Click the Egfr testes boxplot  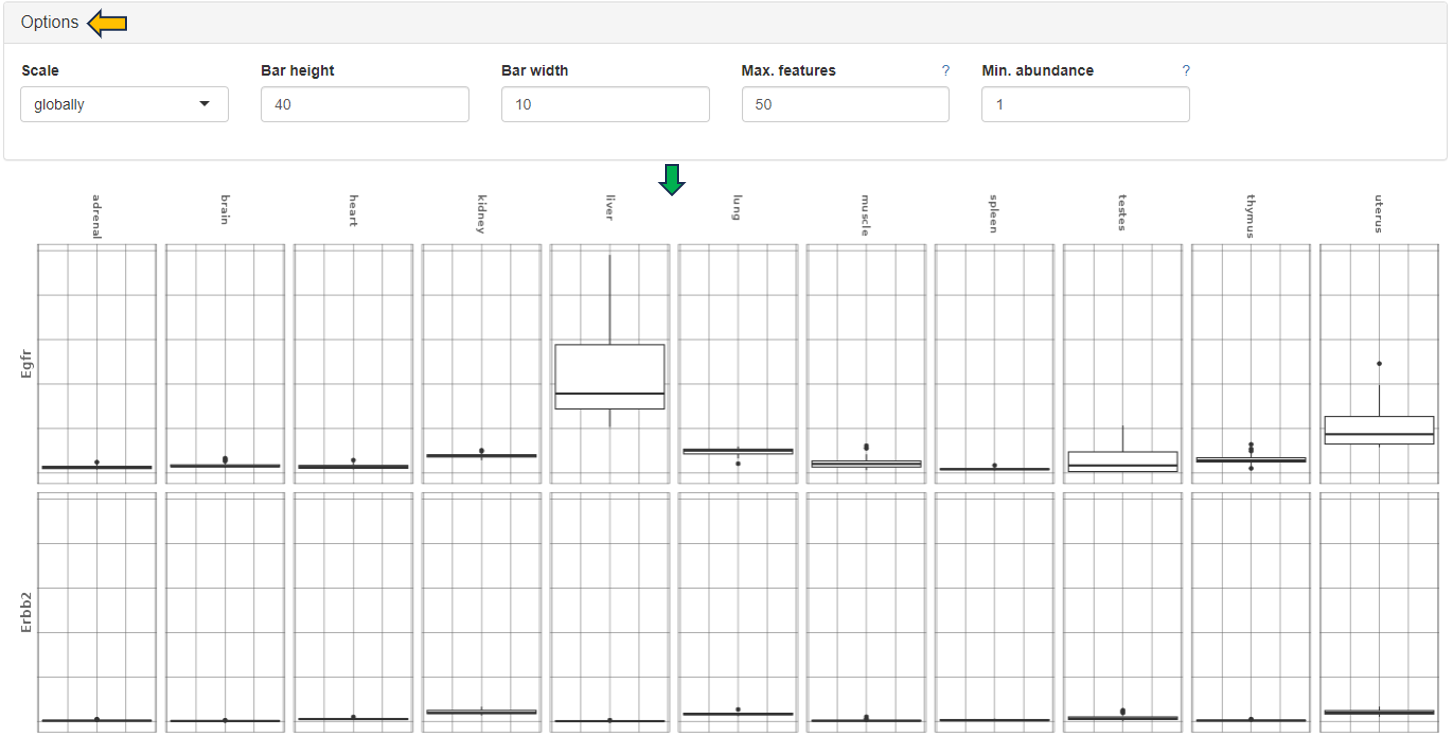[x=1122, y=461]
